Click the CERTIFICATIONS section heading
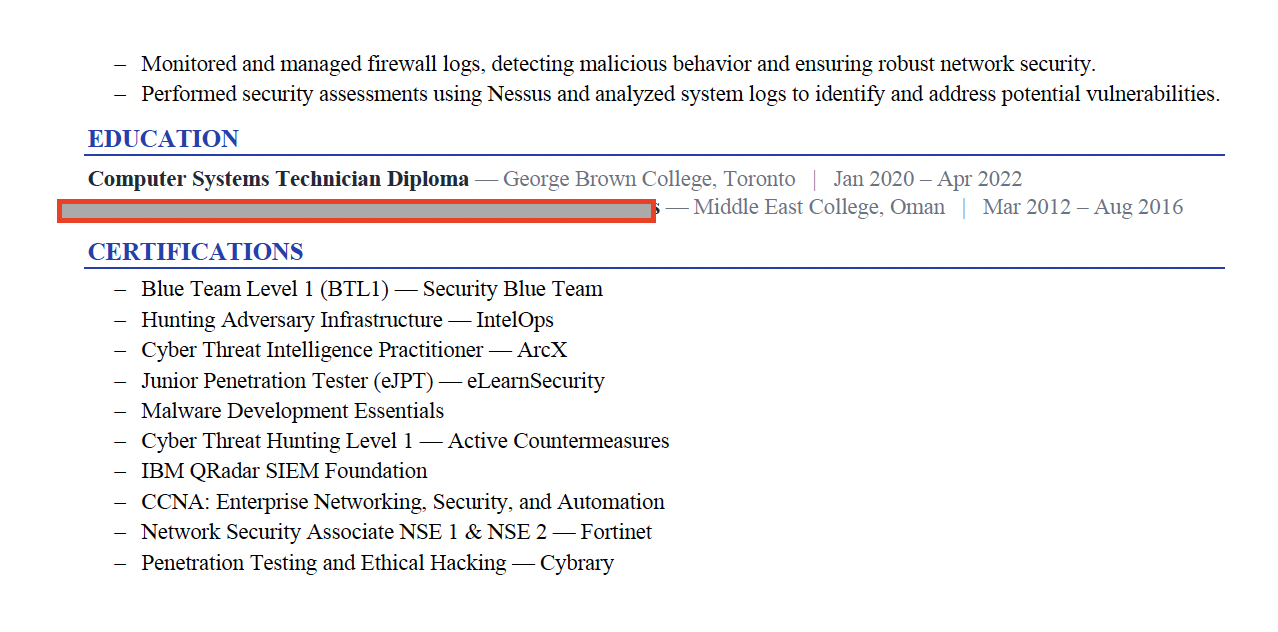Viewport: 1278px width, 632px height. (195, 252)
